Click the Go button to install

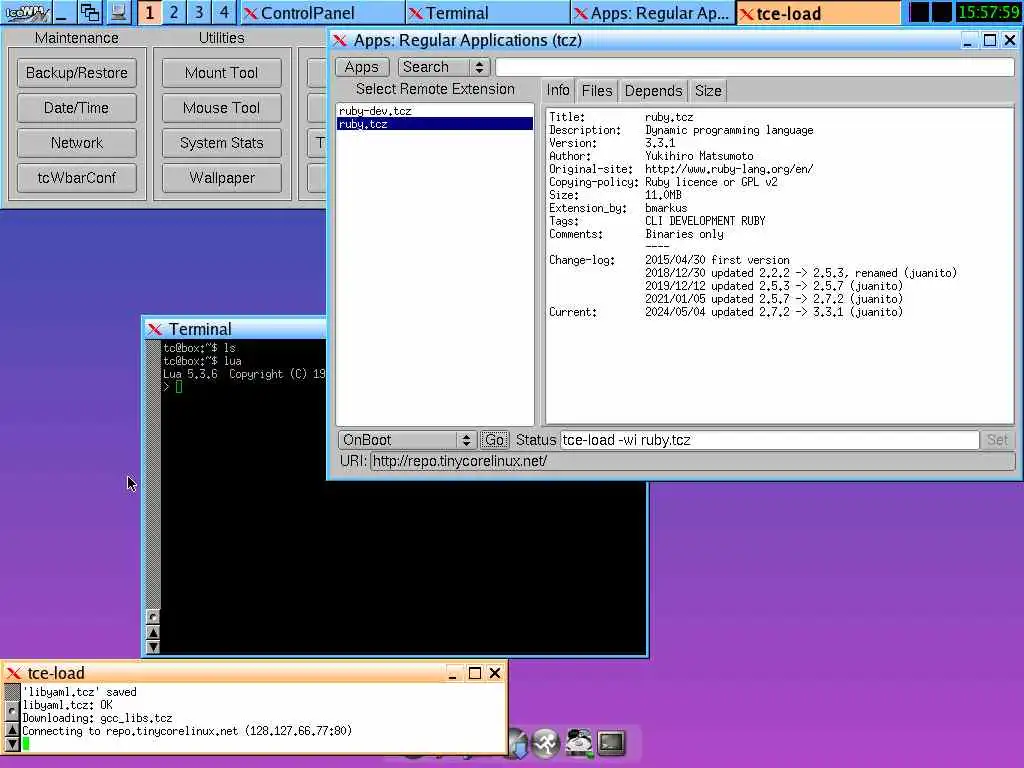[494, 440]
